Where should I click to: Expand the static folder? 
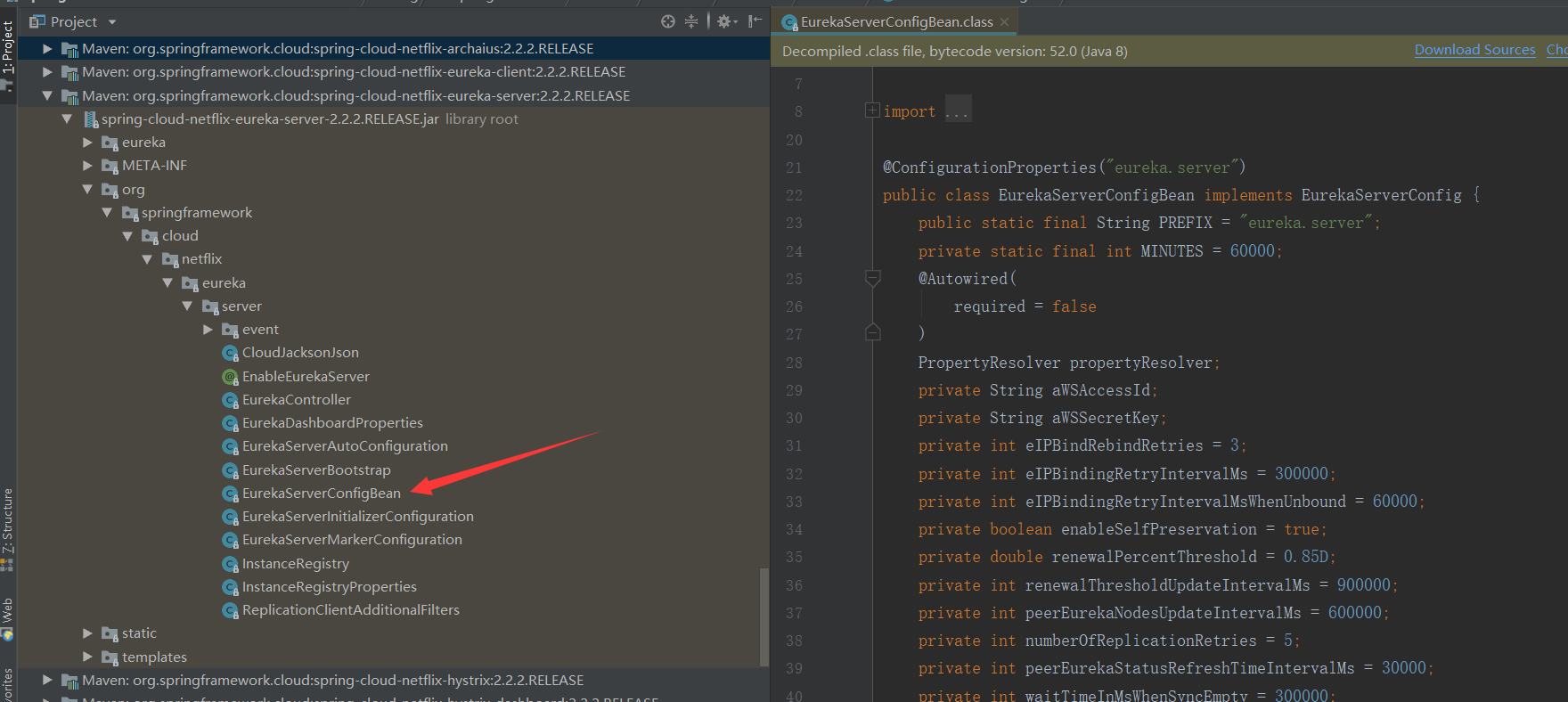(87, 633)
